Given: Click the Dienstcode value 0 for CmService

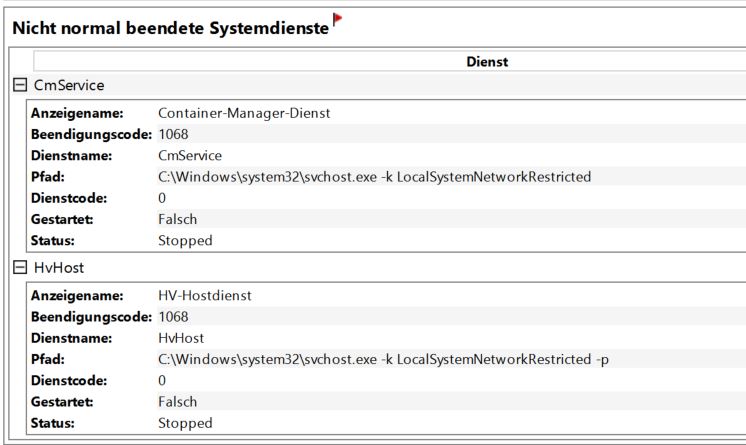Looking at the screenshot, I should click(x=162, y=198).
